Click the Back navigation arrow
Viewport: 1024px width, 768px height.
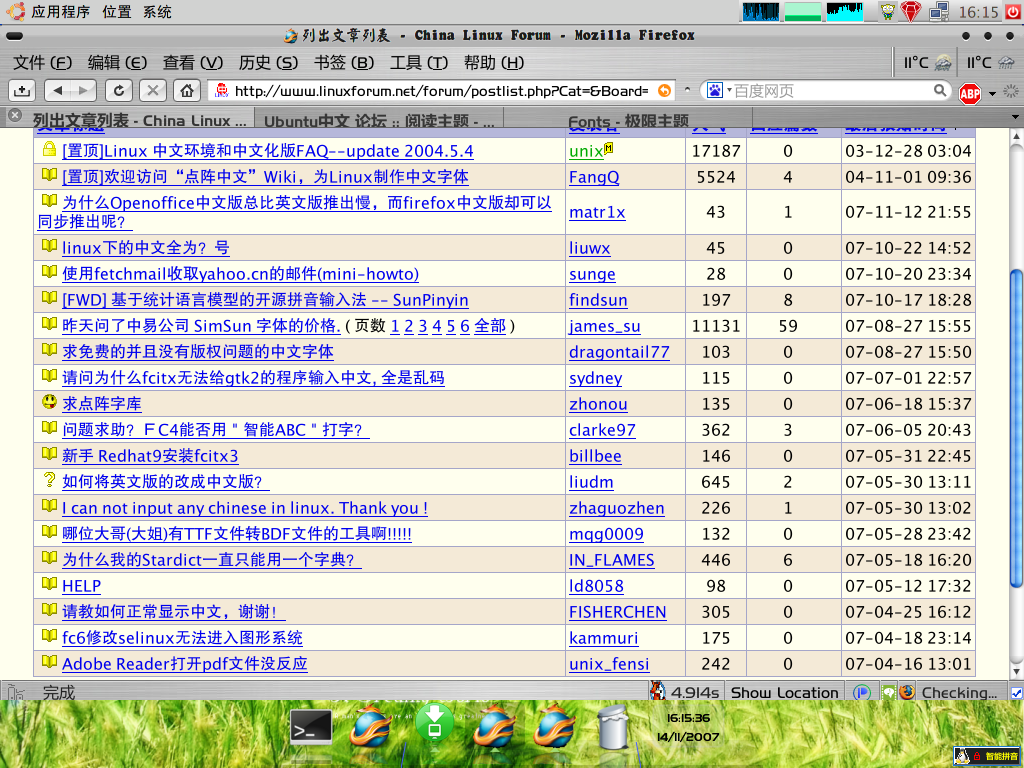click(x=58, y=90)
